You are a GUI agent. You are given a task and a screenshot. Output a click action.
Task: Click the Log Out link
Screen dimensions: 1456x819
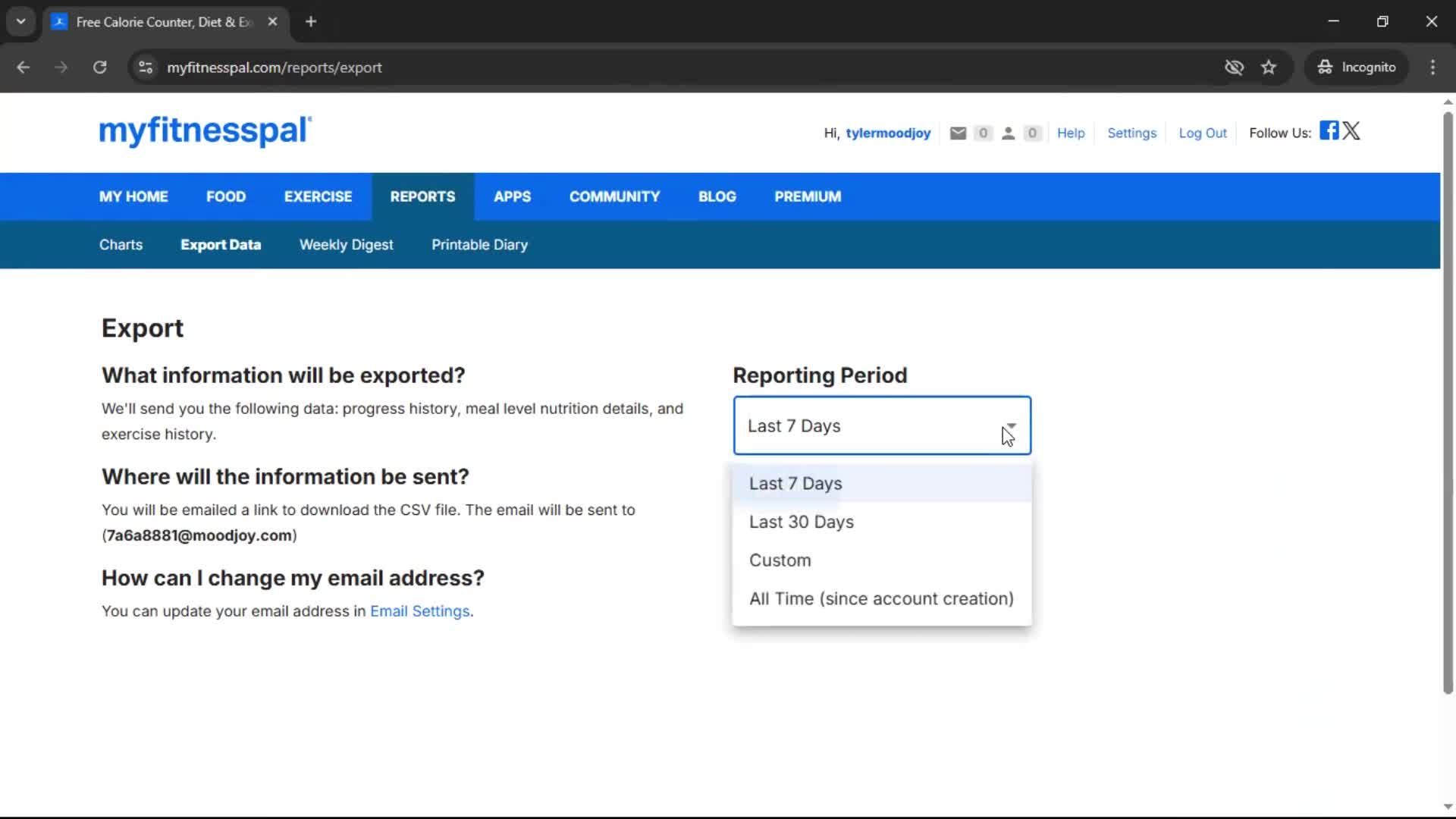pos(1203,133)
